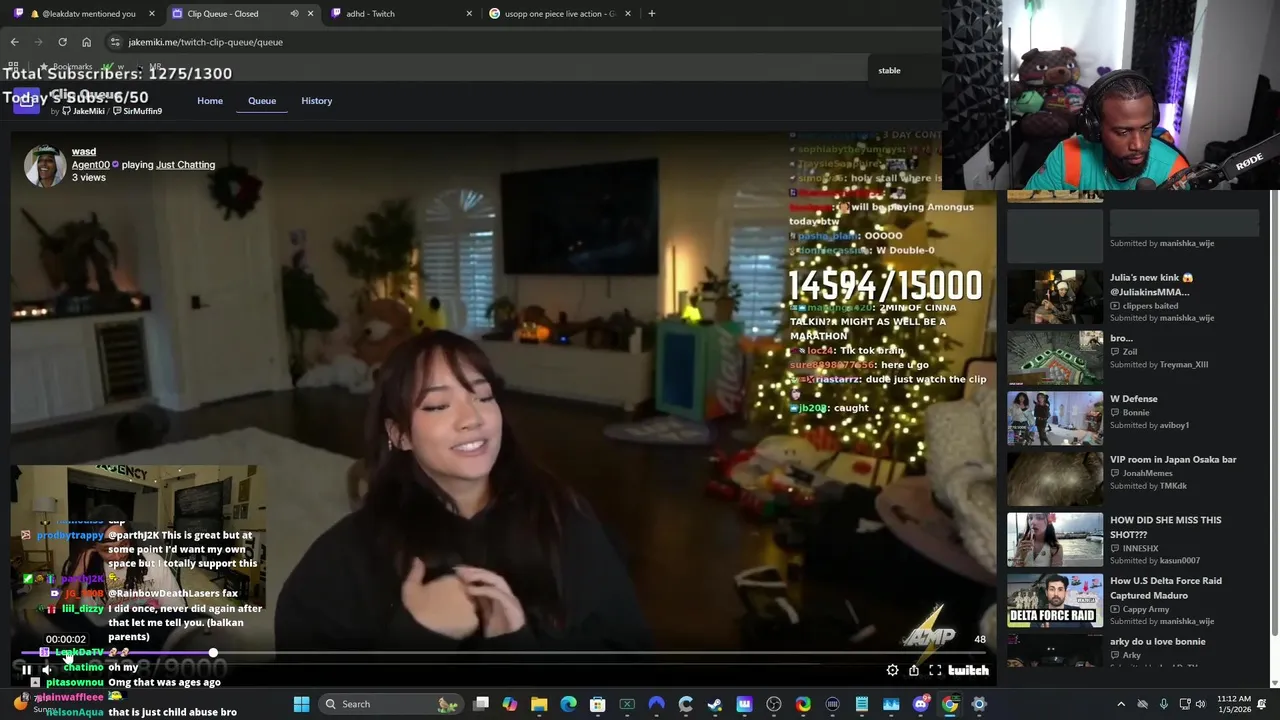1280x720 pixels.
Task: Enter fullscreen on the clip player
Action: (935, 670)
